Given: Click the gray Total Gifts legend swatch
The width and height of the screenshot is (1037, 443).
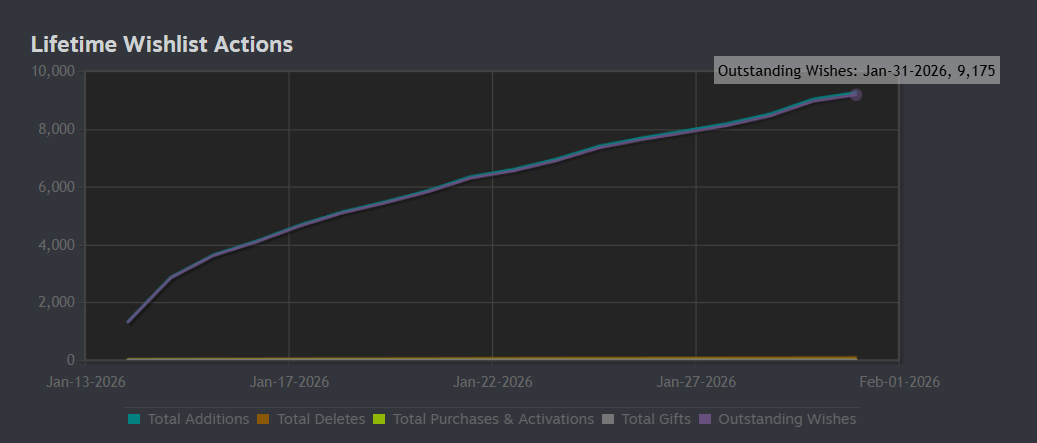Looking at the screenshot, I should [608, 419].
